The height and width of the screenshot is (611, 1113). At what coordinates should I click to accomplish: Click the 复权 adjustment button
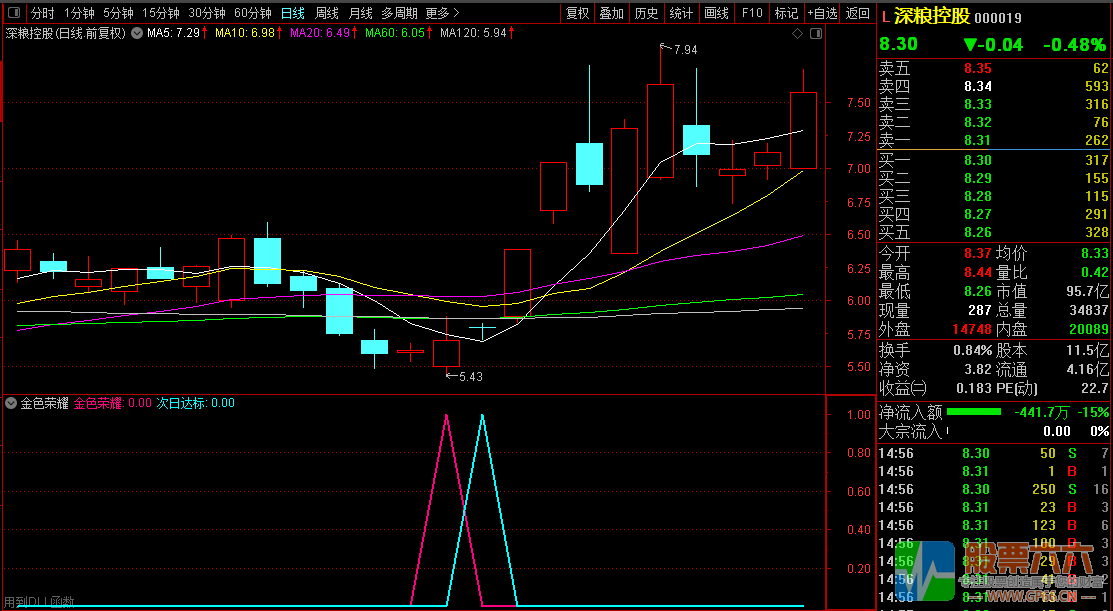coord(577,13)
